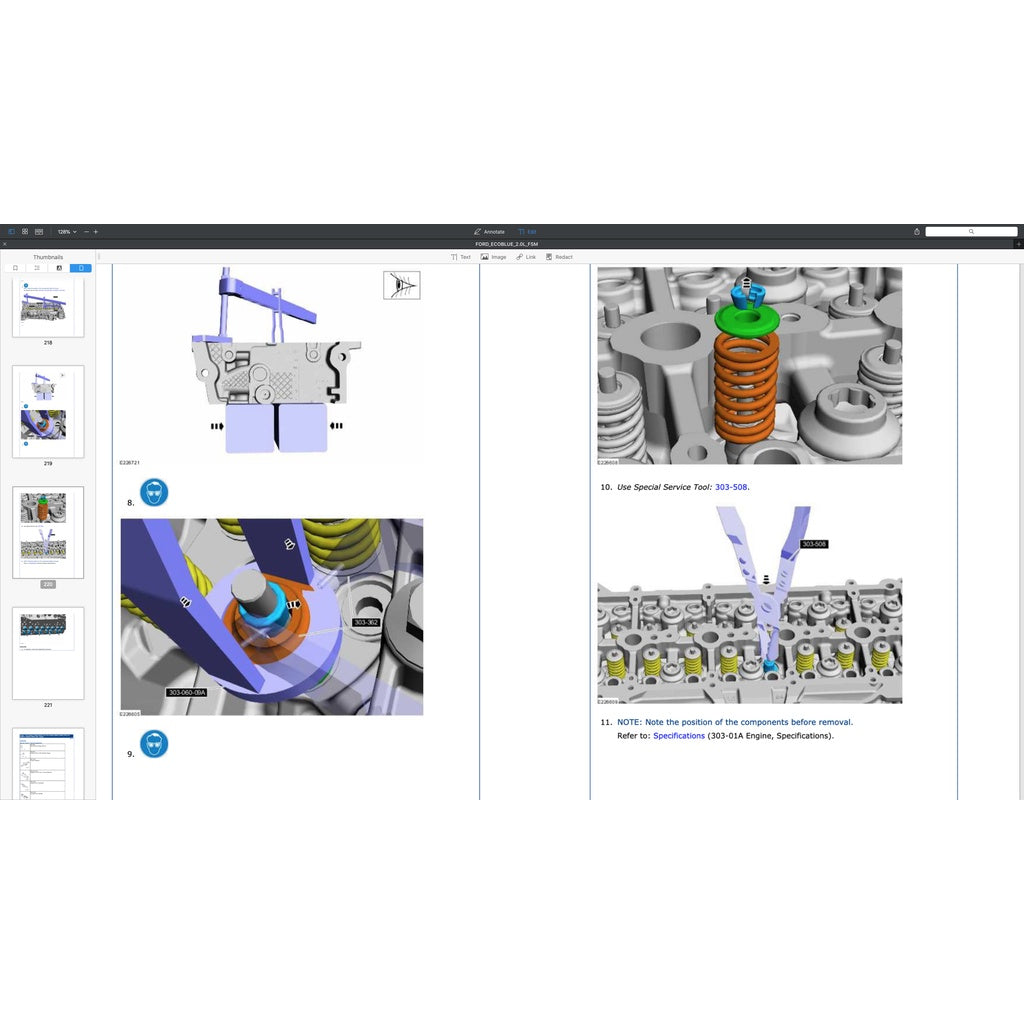Viewport: 1024px width, 1024px height.
Task: Follow the 303-508 special tool link
Action: tap(731, 487)
